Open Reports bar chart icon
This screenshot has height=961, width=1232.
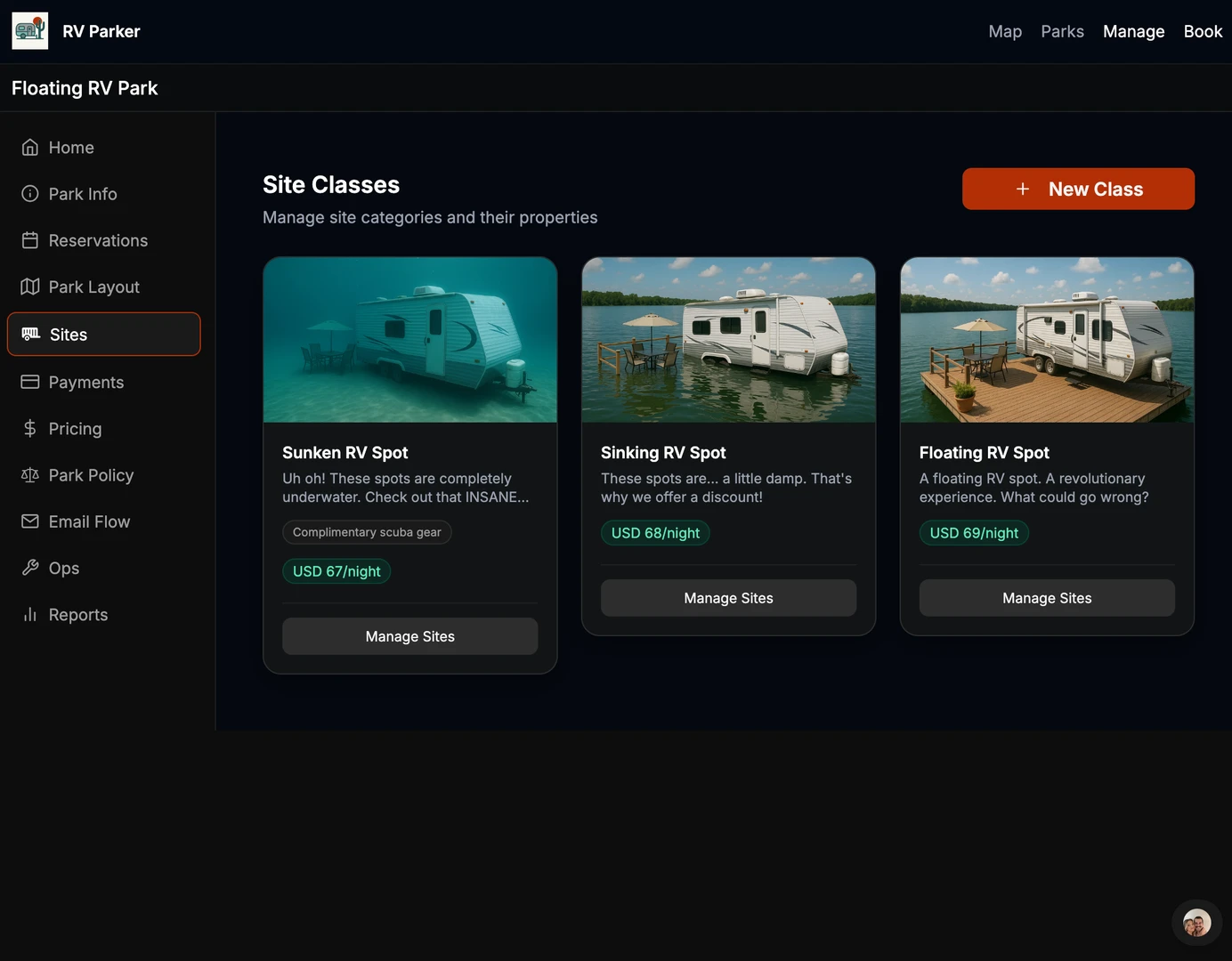point(30,615)
